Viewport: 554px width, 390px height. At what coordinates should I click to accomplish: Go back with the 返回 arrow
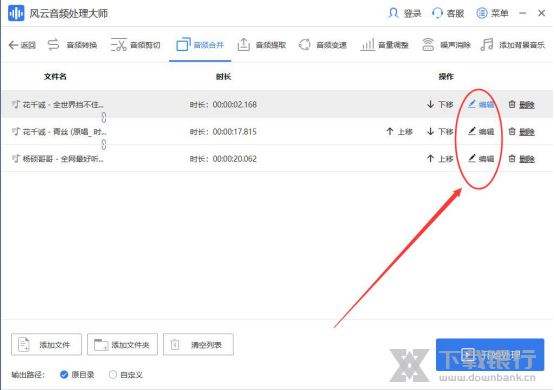[22, 45]
